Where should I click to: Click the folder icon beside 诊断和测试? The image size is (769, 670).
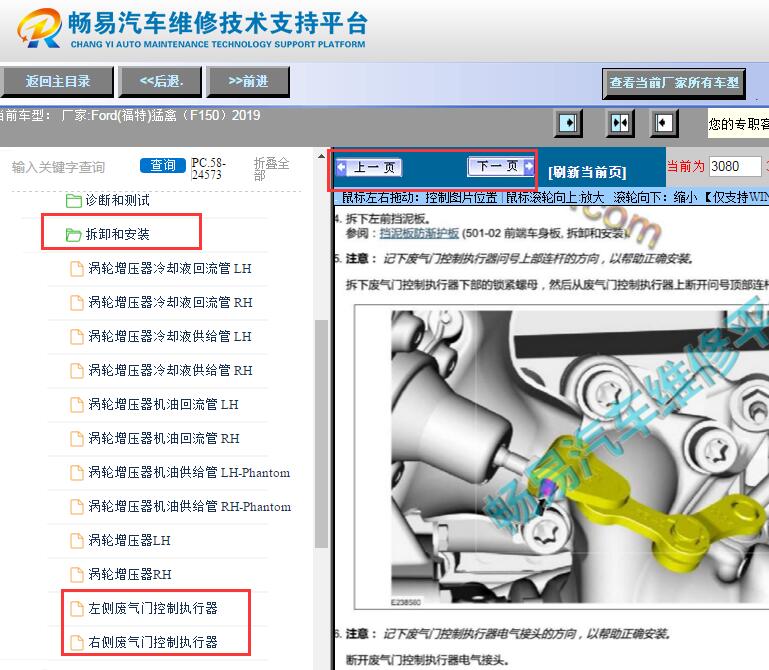click(x=74, y=201)
